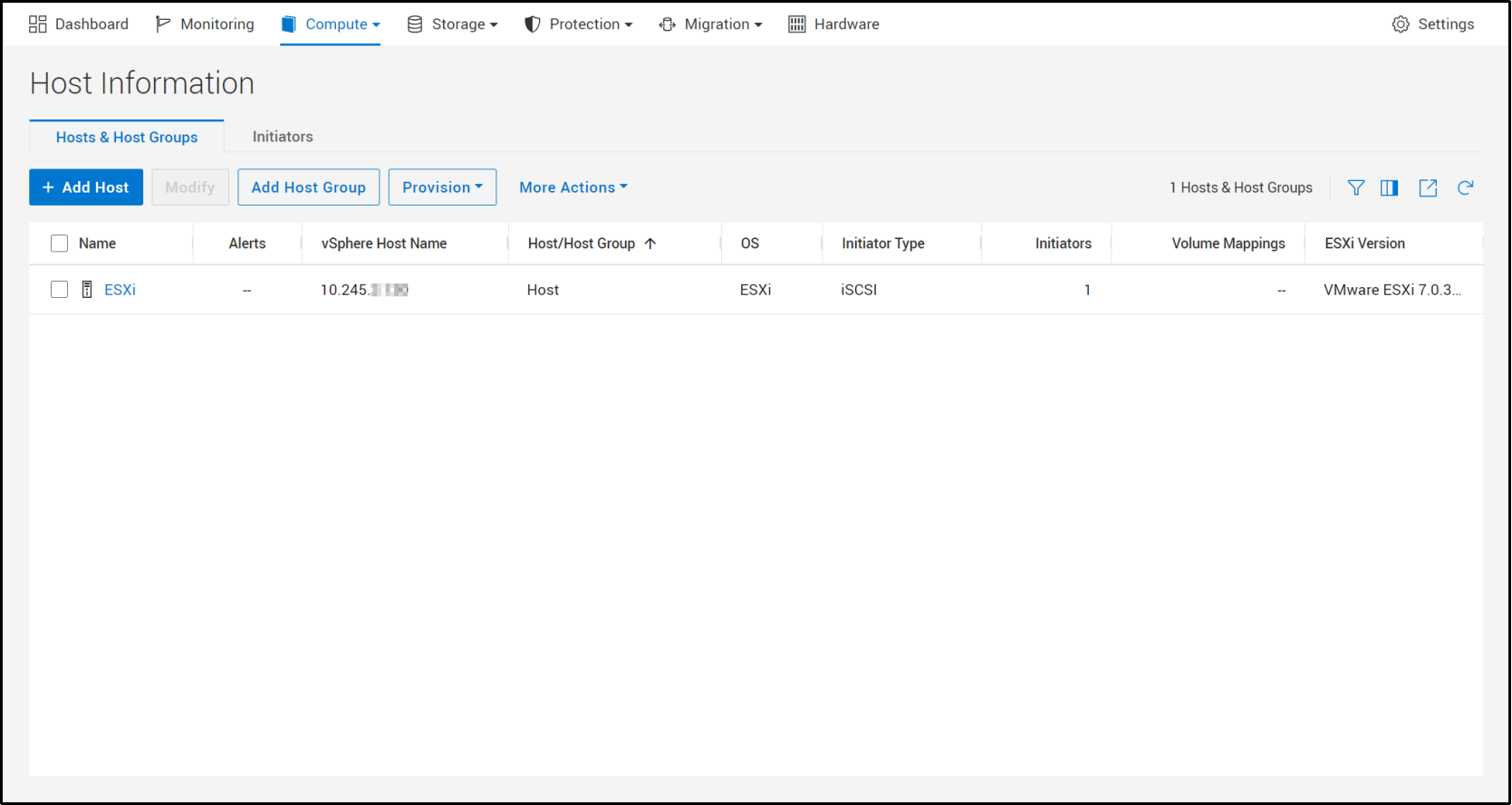This screenshot has height=805, width=1512.
Task: Click the host server icon beside ESXi
Action: (87, 290)
